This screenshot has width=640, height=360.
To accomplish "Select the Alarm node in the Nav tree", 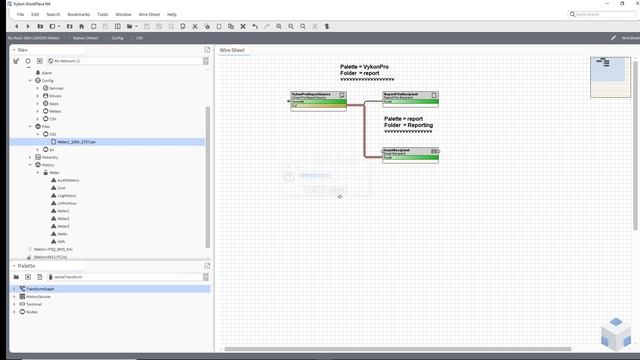I will tap(47, 73).
